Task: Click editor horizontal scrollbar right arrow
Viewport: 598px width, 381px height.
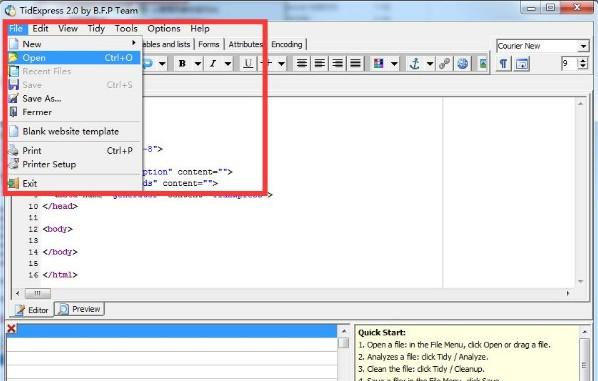Action: 568,293
